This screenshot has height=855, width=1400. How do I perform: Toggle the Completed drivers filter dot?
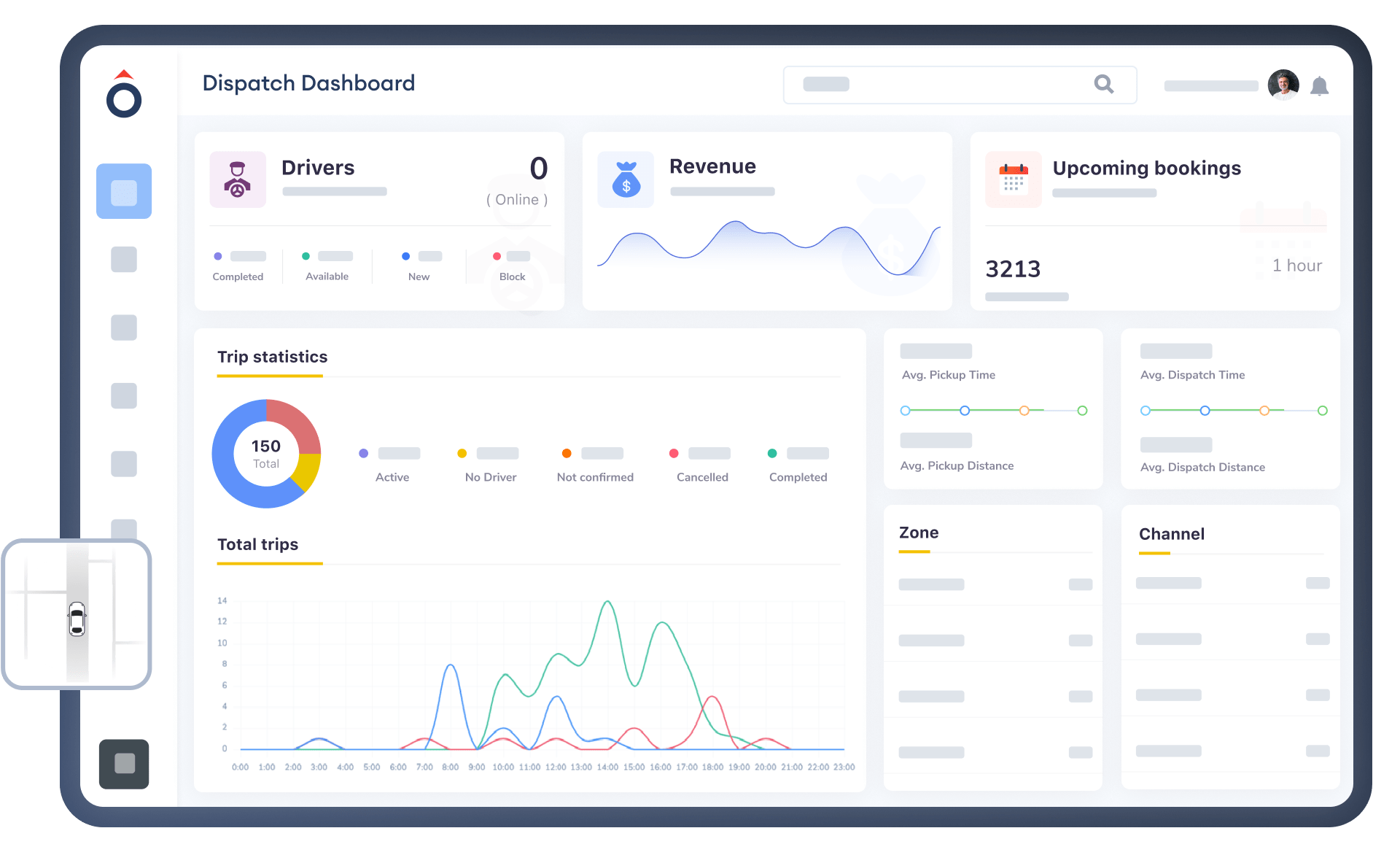coord(217,256)
